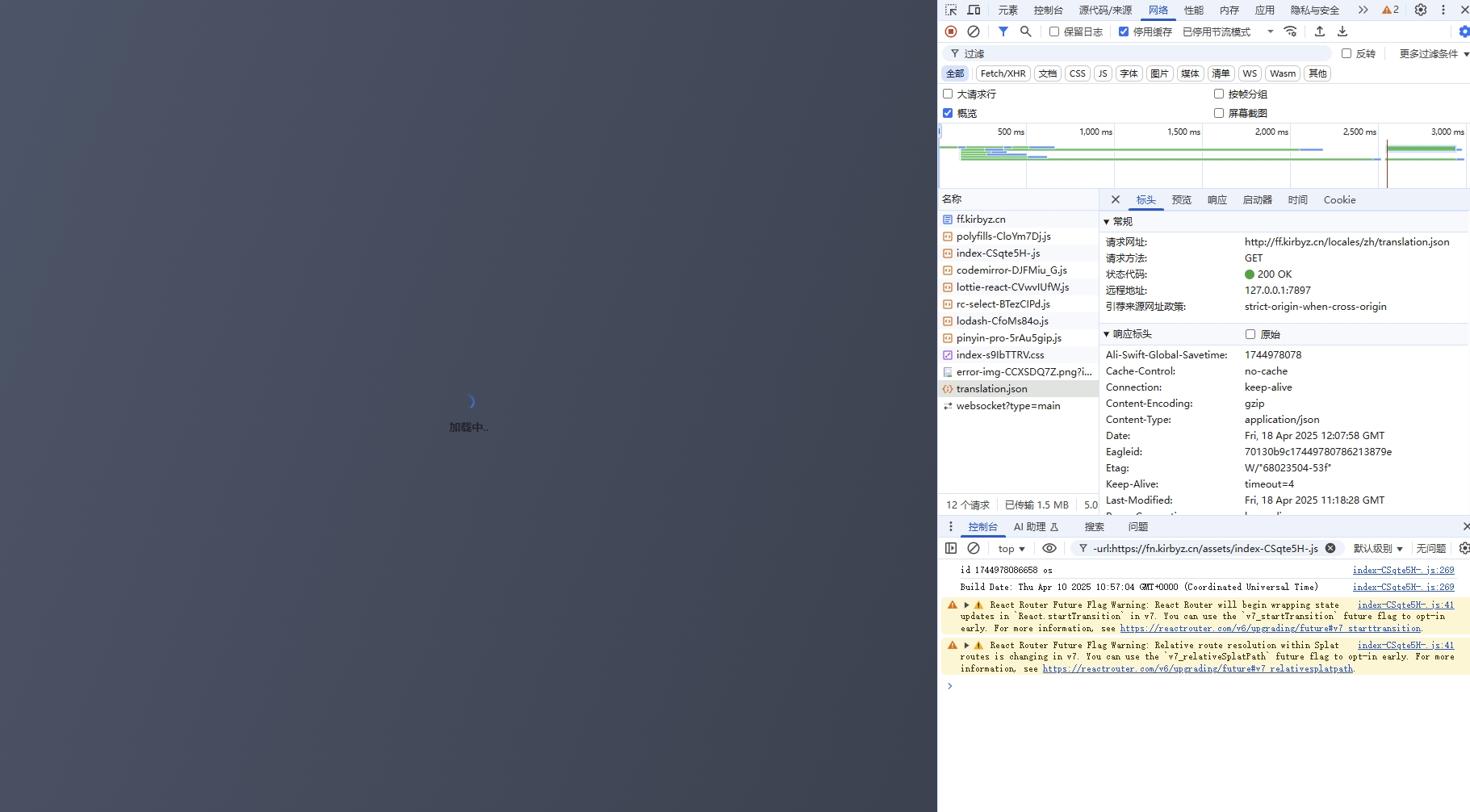
Task: Filter requests by 图片 type
Action: point(1159,73)
